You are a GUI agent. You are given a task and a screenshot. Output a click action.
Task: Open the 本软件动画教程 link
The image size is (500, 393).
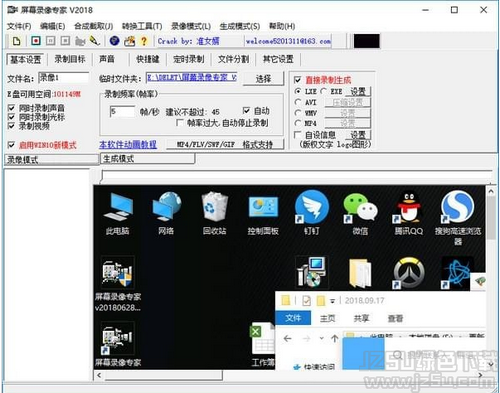point(128,145)
